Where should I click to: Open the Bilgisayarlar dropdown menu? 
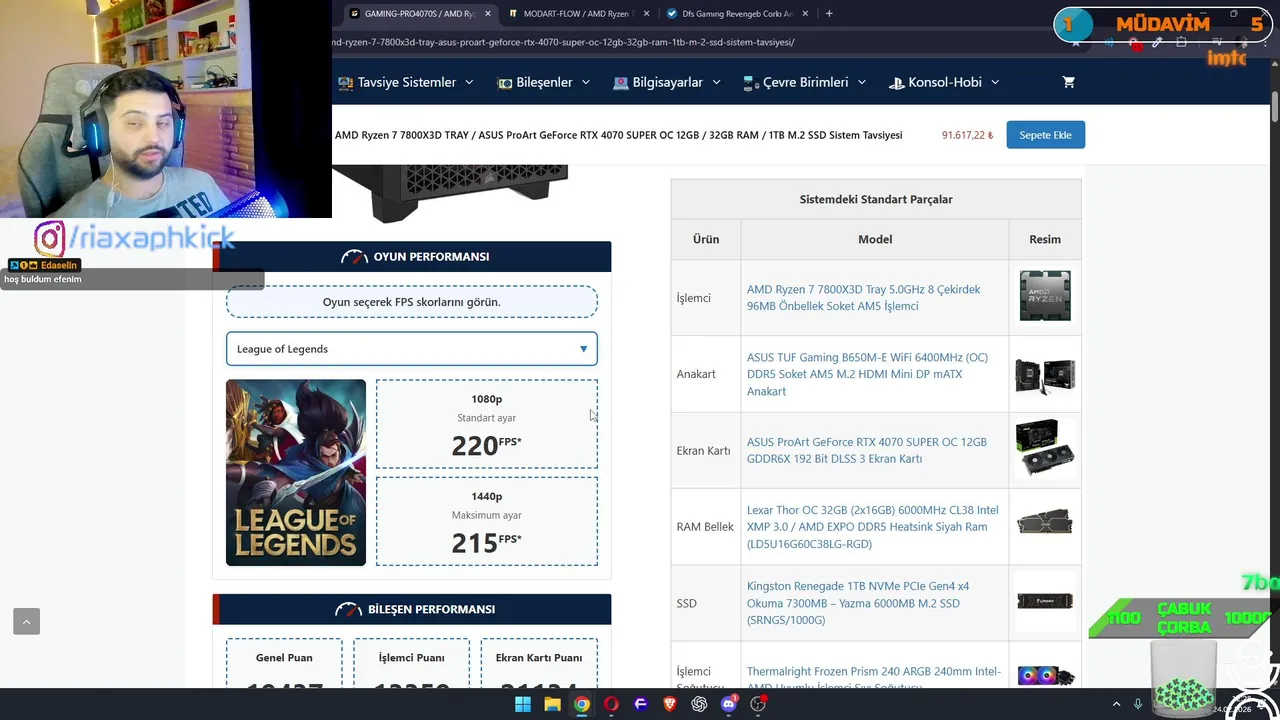point(667,82)
